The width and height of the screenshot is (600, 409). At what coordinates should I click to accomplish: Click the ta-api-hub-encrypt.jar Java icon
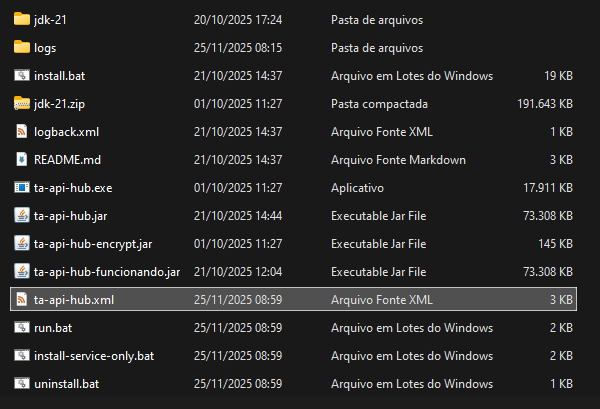[x=22, y=243]
